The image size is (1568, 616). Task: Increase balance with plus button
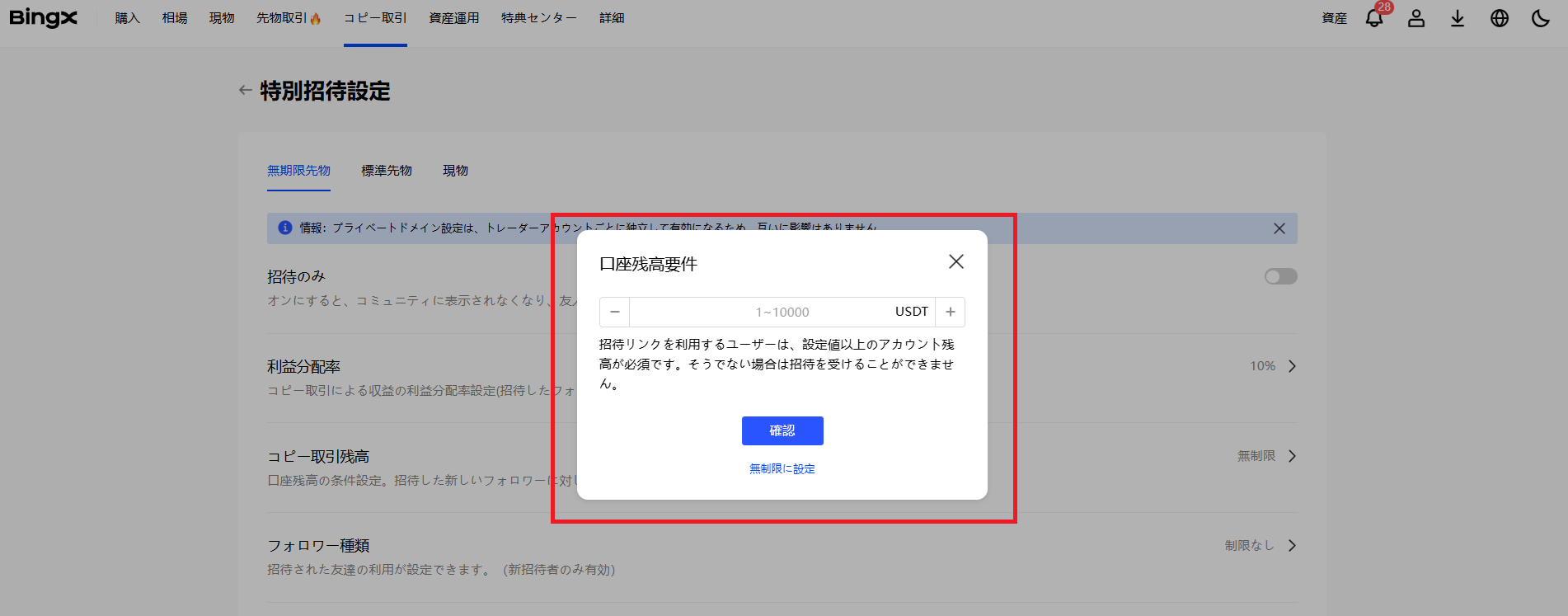tap(951, 312)
